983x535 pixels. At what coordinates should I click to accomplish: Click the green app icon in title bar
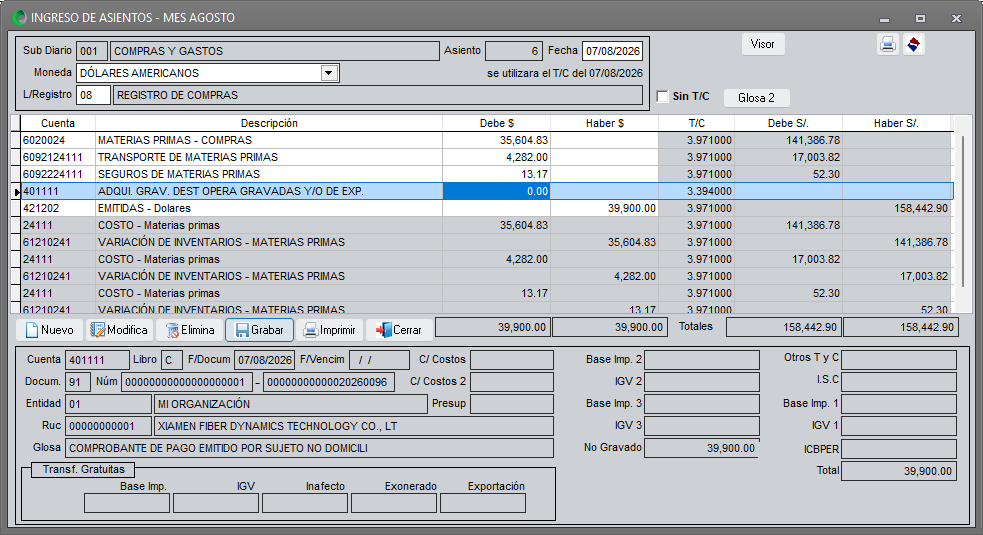tap(19, 18)
